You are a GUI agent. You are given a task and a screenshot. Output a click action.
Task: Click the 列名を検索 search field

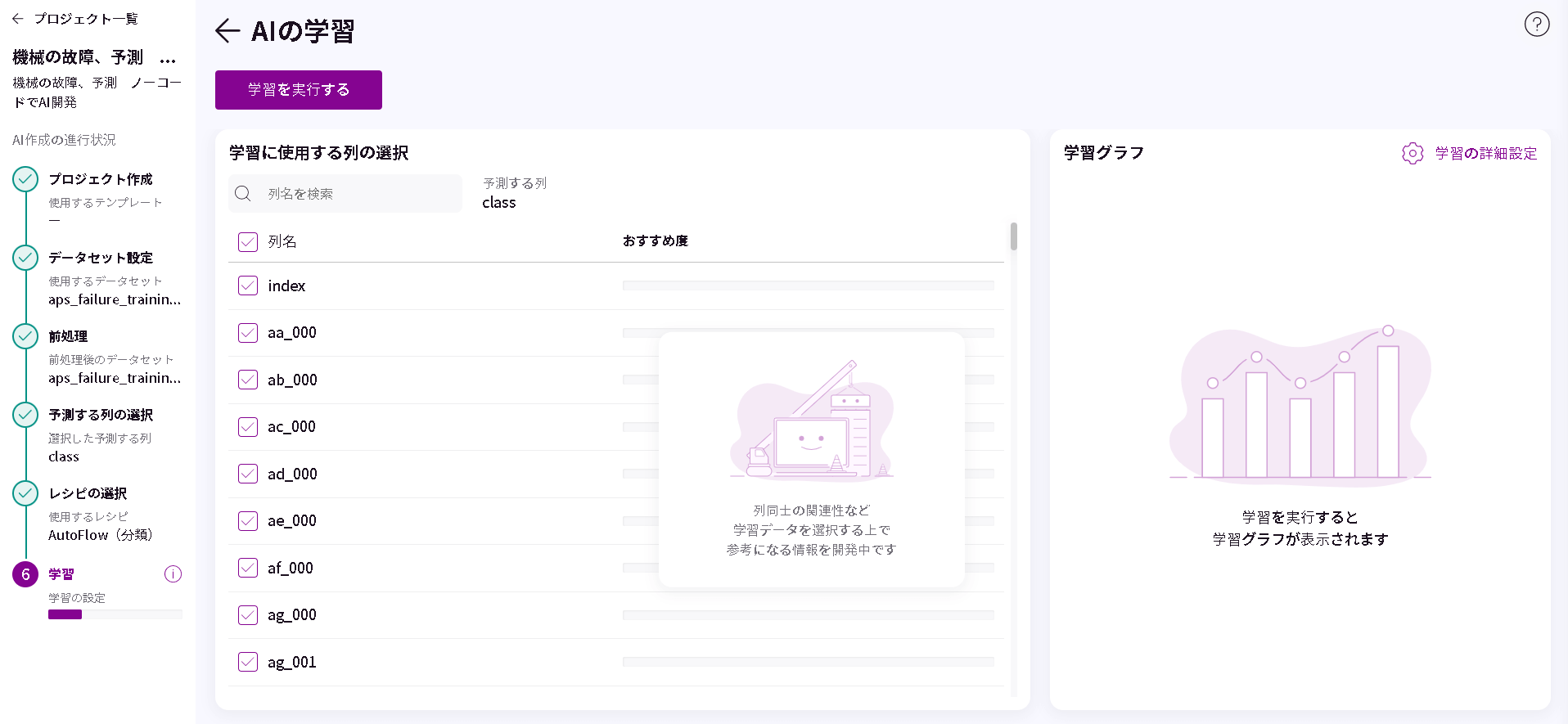345,194
